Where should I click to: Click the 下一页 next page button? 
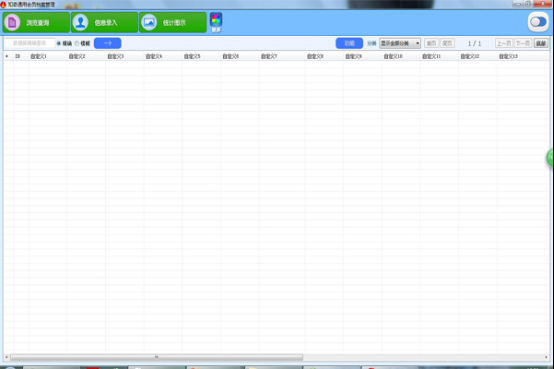[523, 43]
